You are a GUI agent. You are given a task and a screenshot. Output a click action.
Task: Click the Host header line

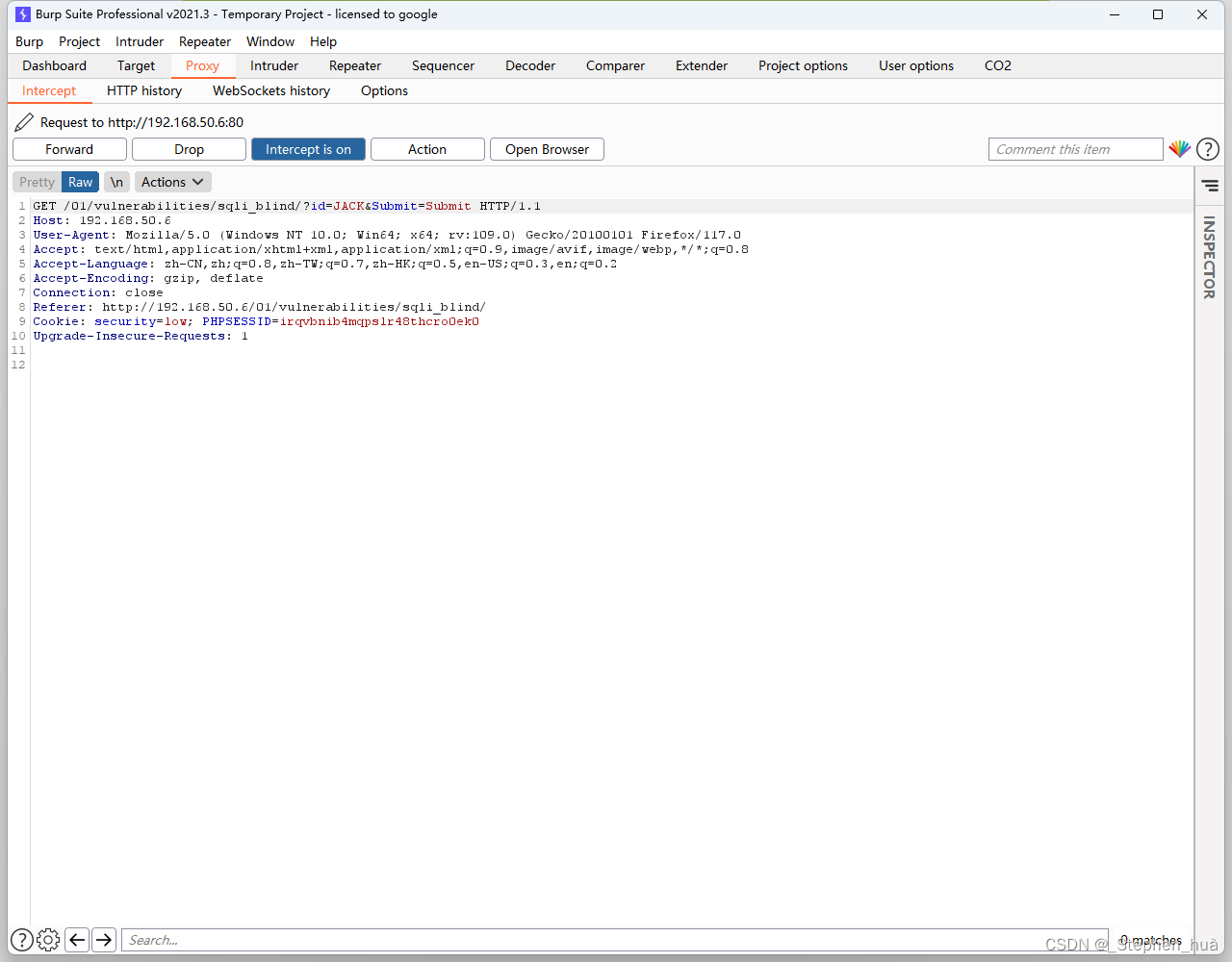point(102,220)
